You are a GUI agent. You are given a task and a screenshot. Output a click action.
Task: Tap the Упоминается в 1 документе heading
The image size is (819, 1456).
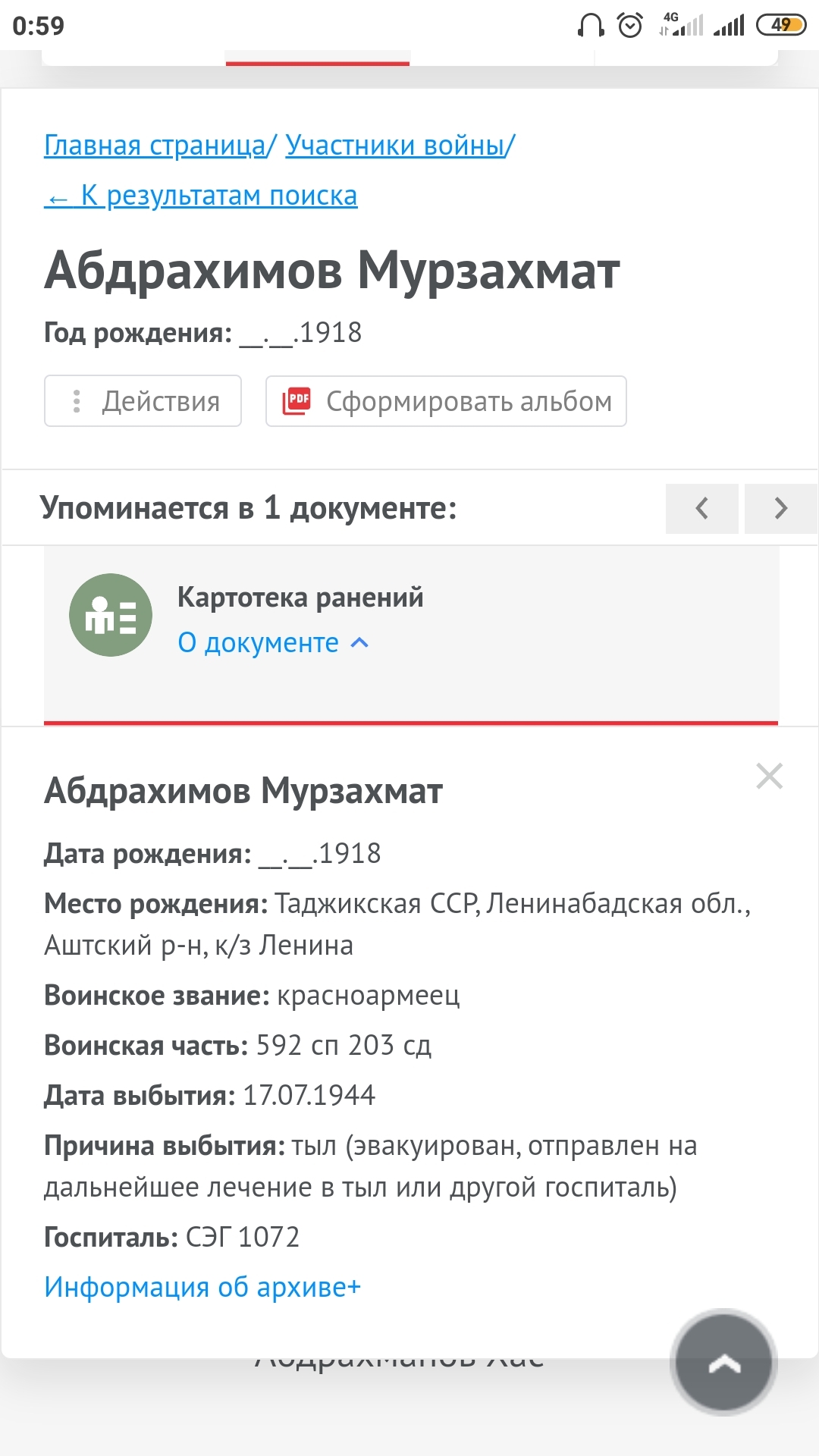click(x=249, y=508)
